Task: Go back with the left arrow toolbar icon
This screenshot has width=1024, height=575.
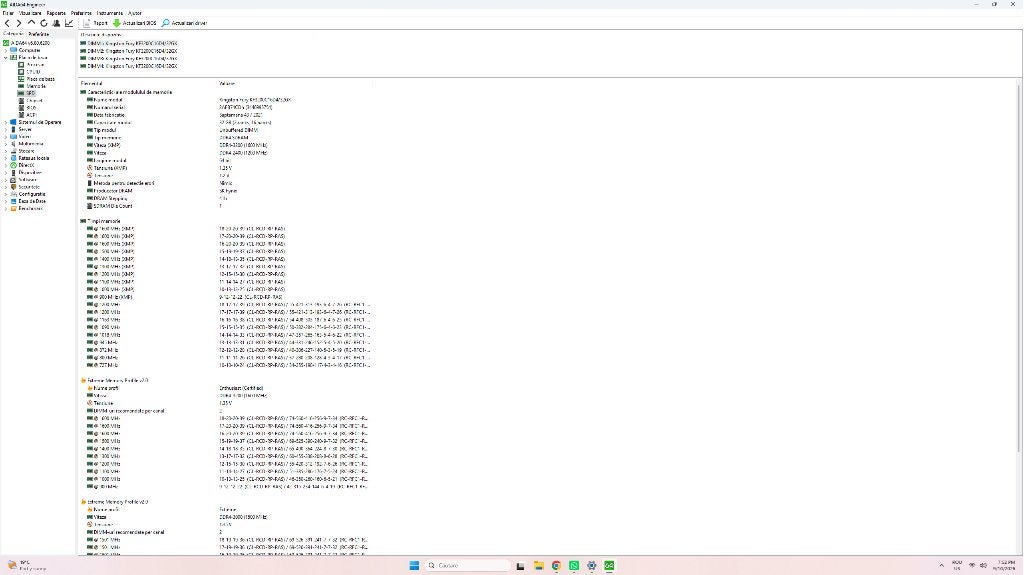Action: click(x=7, y=23)
